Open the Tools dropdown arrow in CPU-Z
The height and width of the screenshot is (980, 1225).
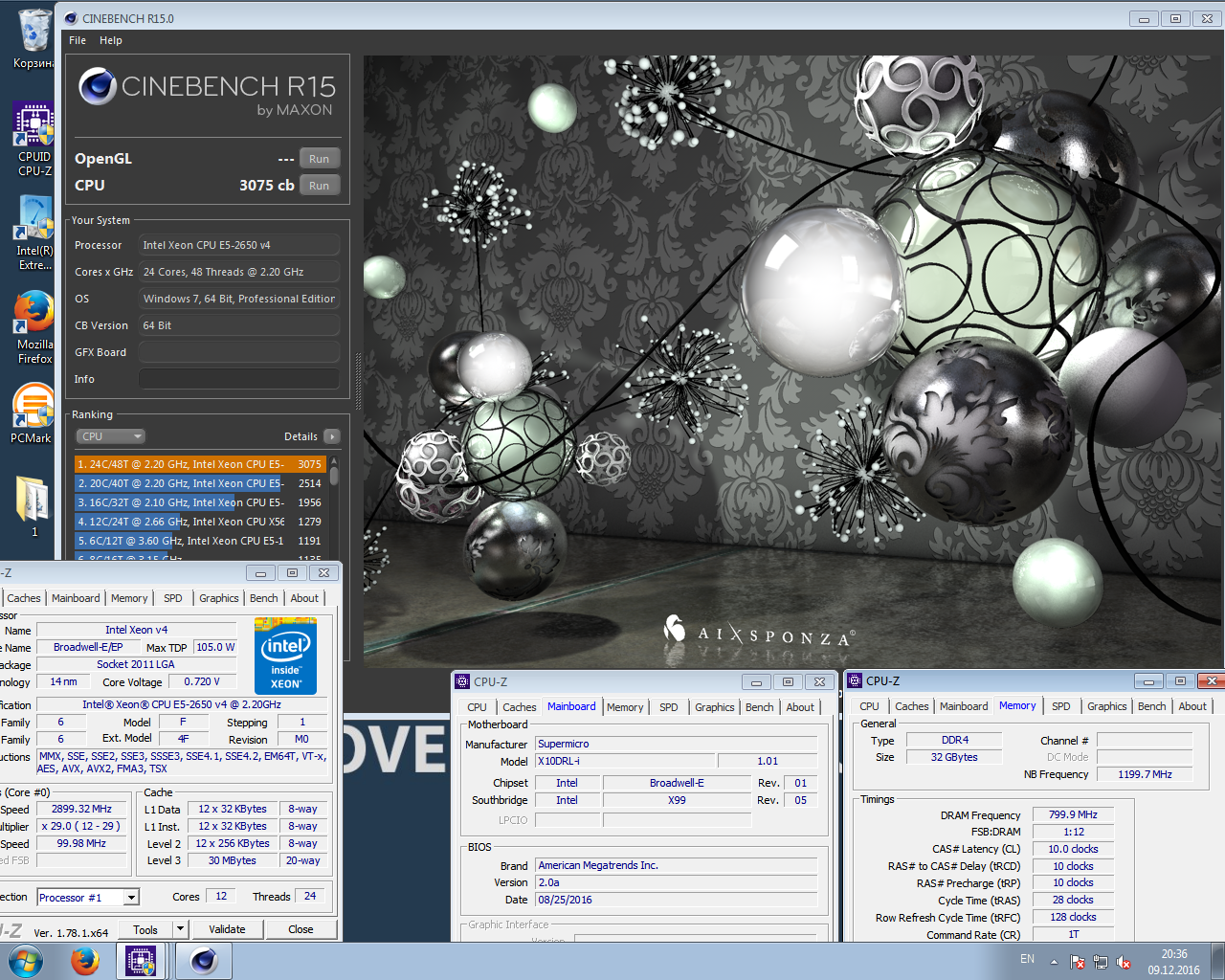[x=180, y=929]
